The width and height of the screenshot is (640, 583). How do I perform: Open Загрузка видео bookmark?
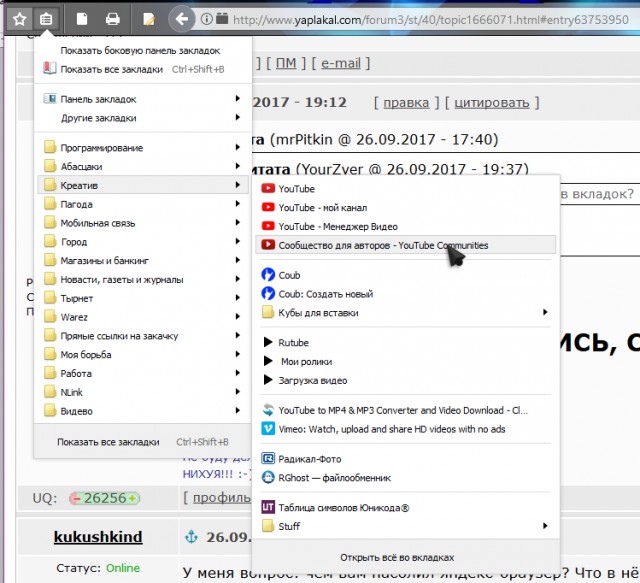coord(406,381)
